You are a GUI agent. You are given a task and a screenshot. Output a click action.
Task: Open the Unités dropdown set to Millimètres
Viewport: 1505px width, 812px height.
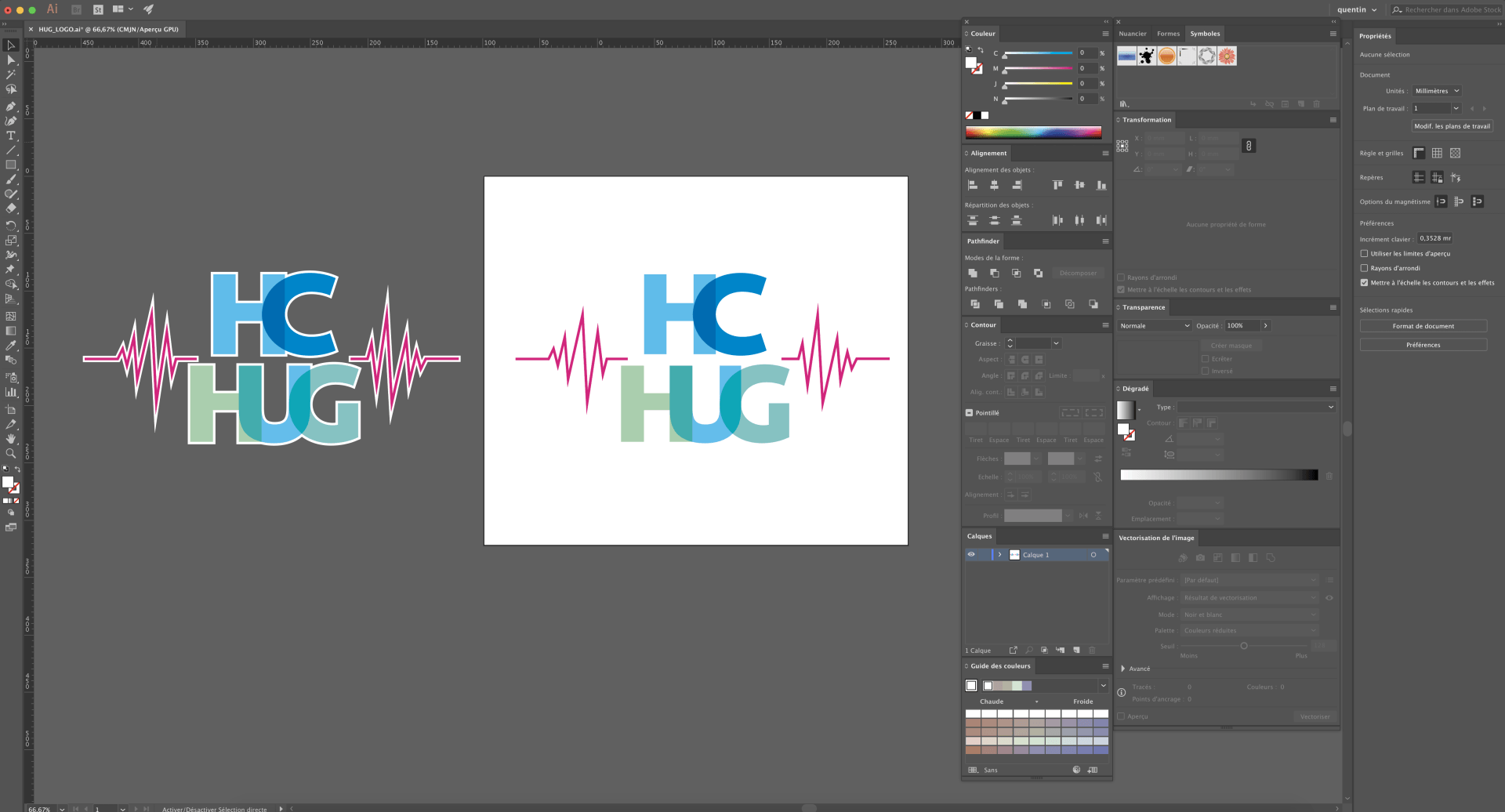coord(1437,90)
